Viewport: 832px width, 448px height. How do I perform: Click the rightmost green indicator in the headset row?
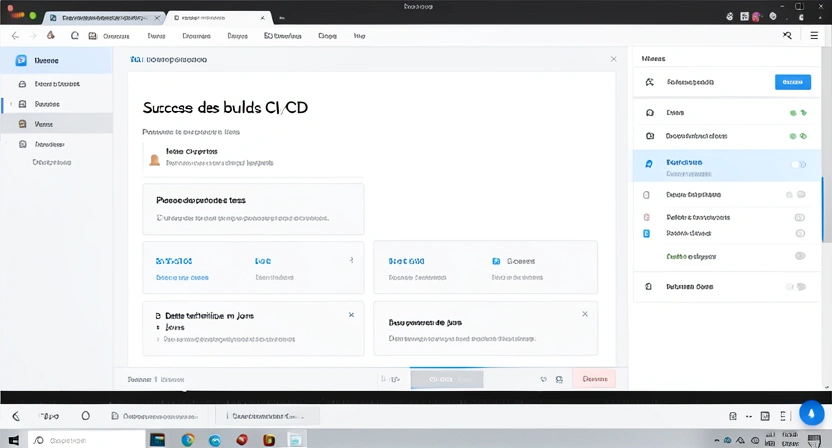pos(804,113)
